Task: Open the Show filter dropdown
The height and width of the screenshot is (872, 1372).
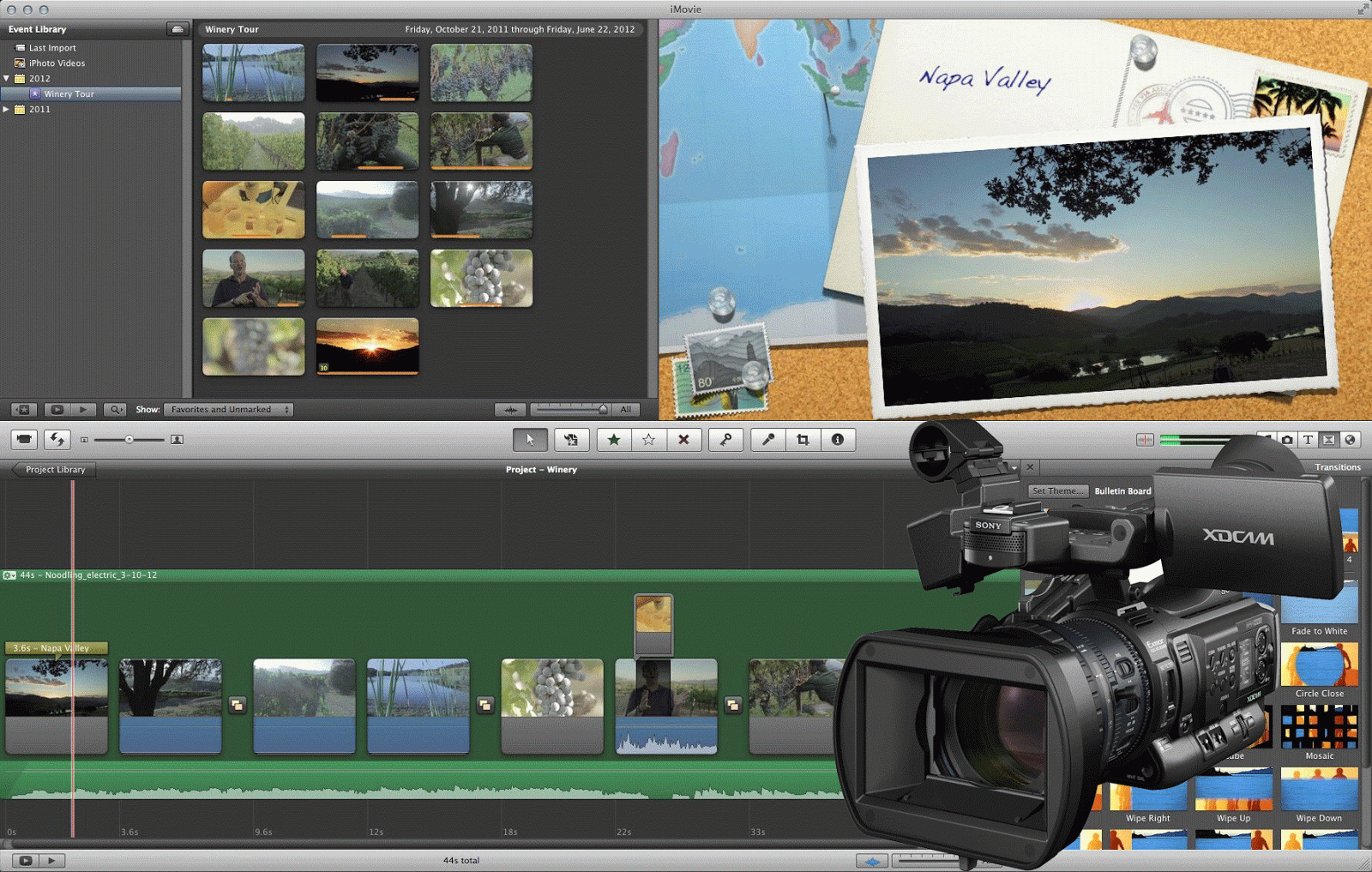Action: tap(228, 409)
